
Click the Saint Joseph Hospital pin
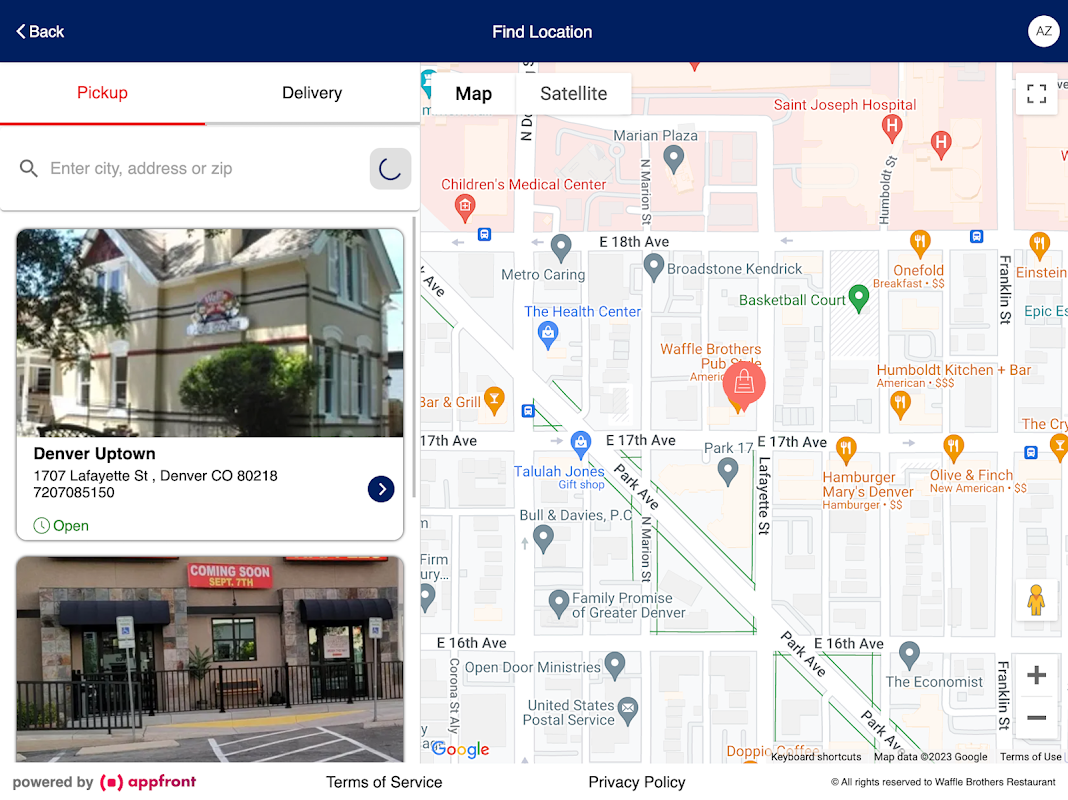892,128
